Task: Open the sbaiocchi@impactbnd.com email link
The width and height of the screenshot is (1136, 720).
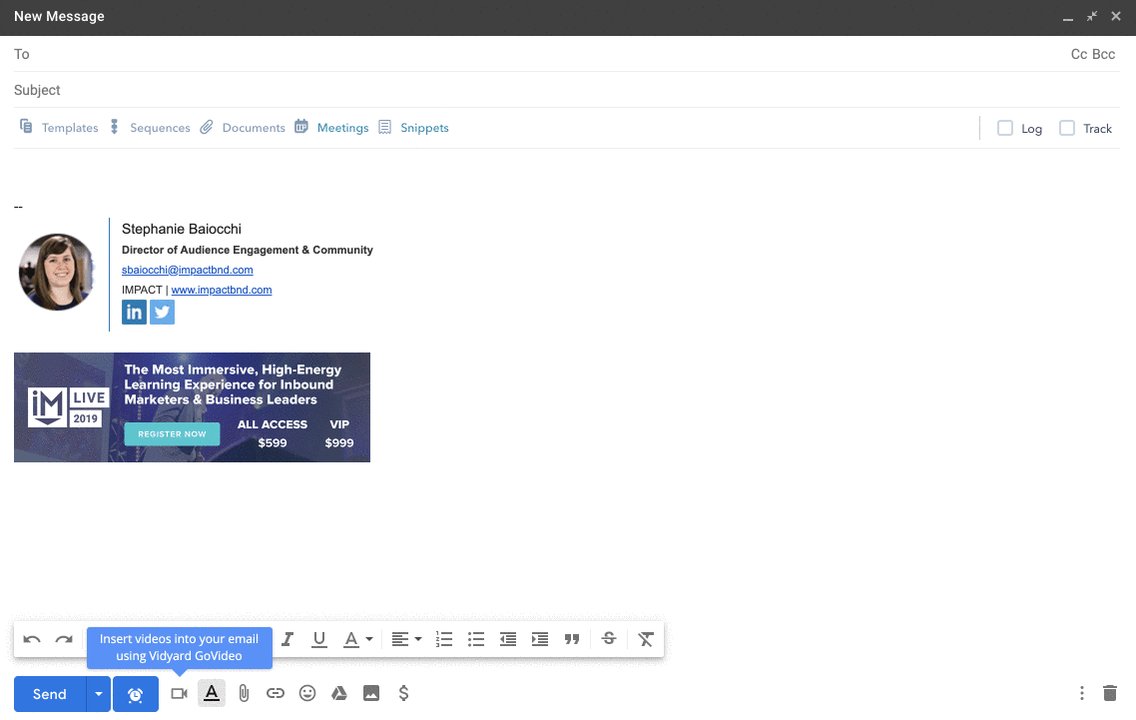Action: [x=188, y=270]
